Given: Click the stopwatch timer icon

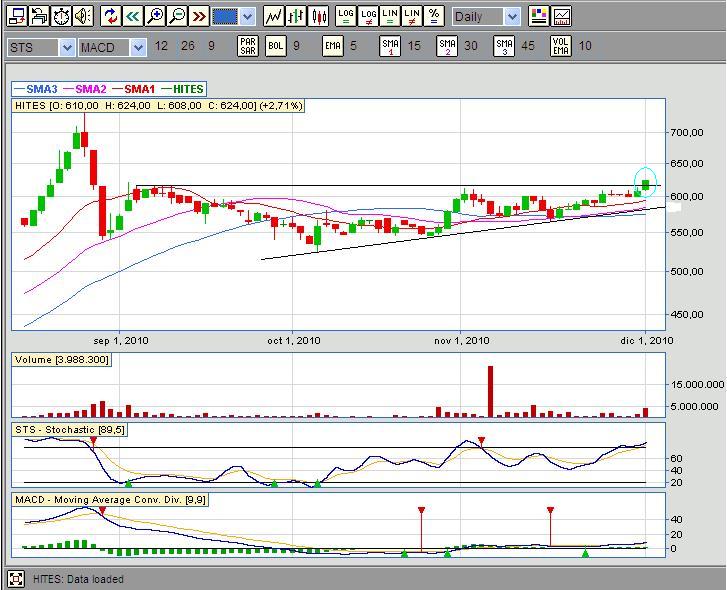Looking at the screenshot, I should click(x=62, y=17).
